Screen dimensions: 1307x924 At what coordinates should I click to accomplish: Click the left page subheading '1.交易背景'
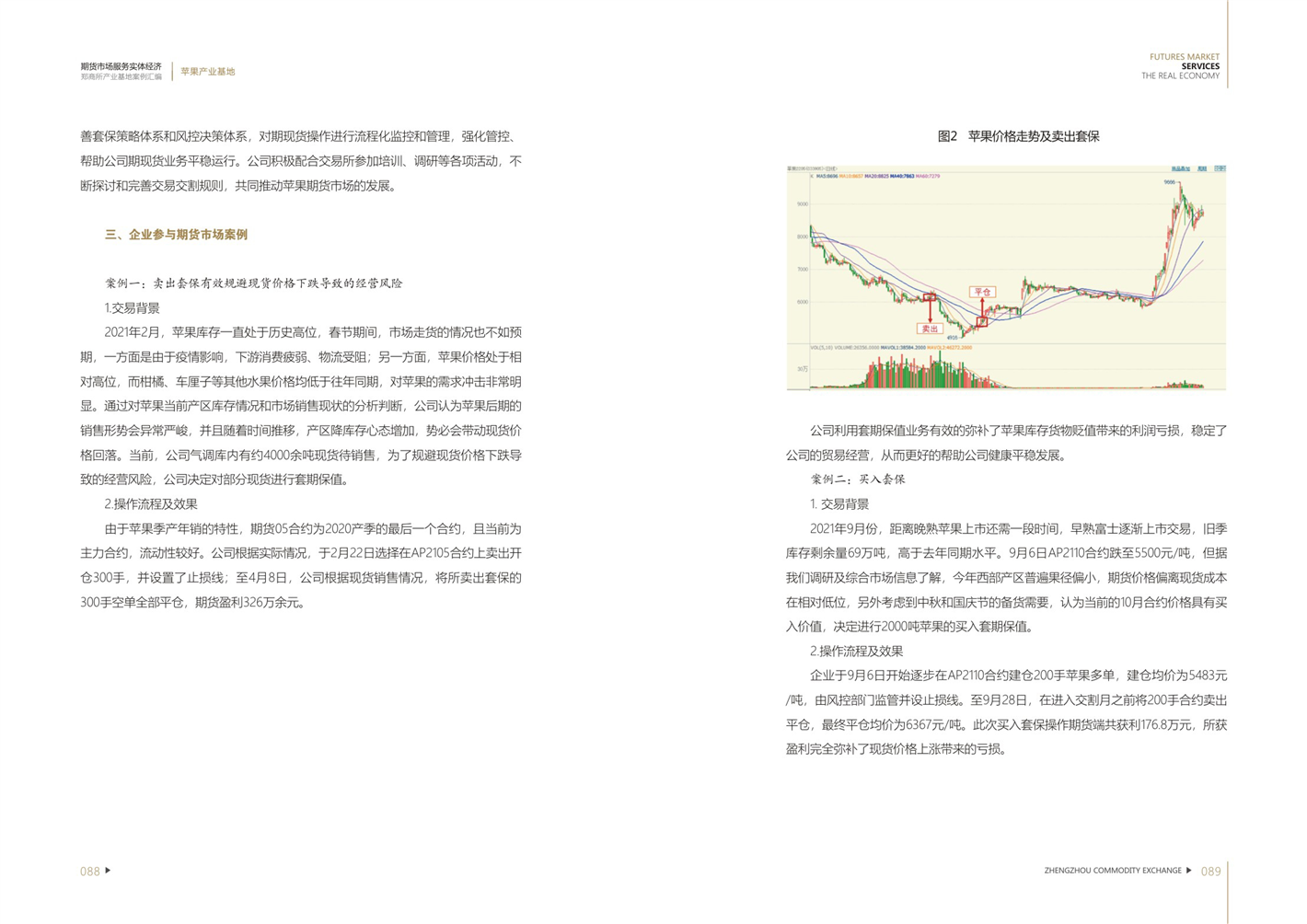coord(132,308)
